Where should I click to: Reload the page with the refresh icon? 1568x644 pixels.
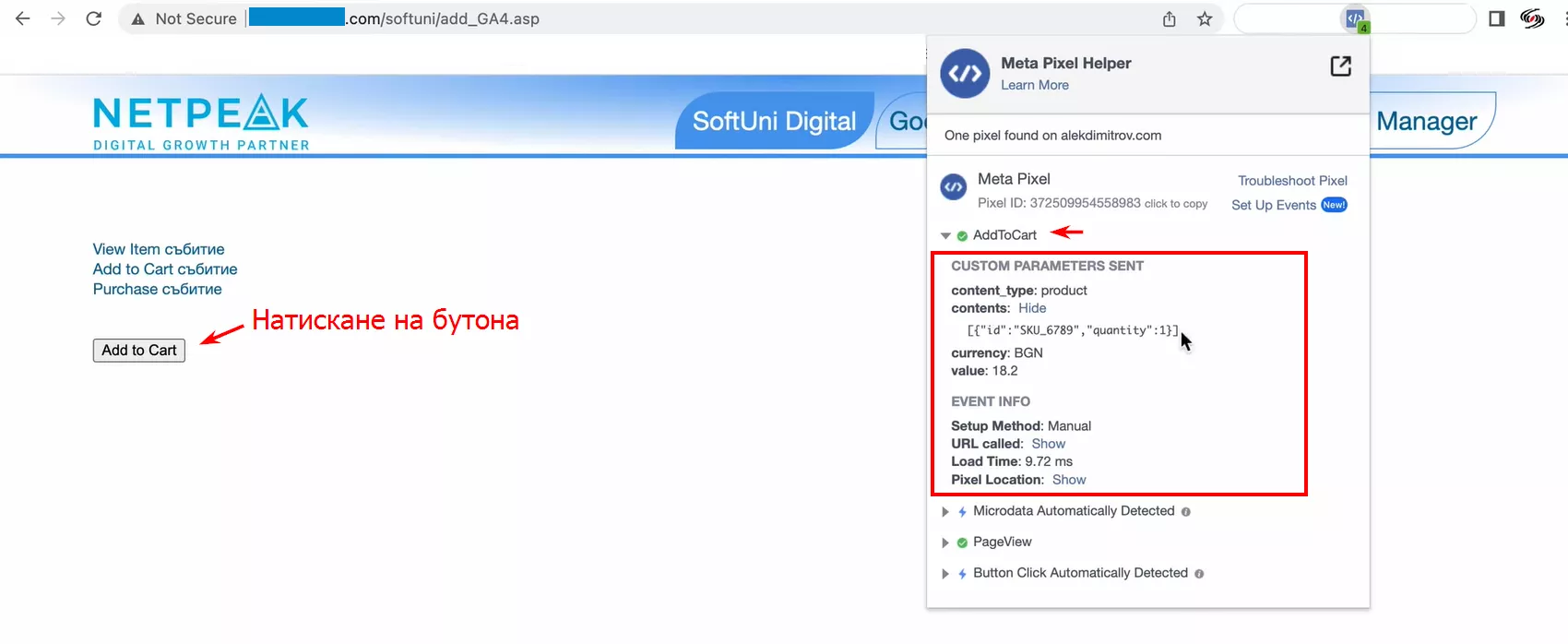click(93, 18)
